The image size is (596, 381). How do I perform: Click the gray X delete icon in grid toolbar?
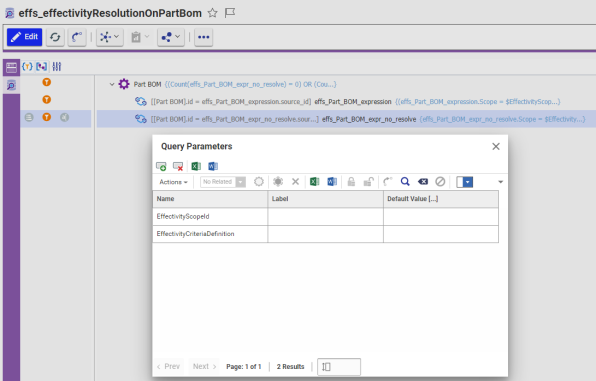click(x=295, y=182)
